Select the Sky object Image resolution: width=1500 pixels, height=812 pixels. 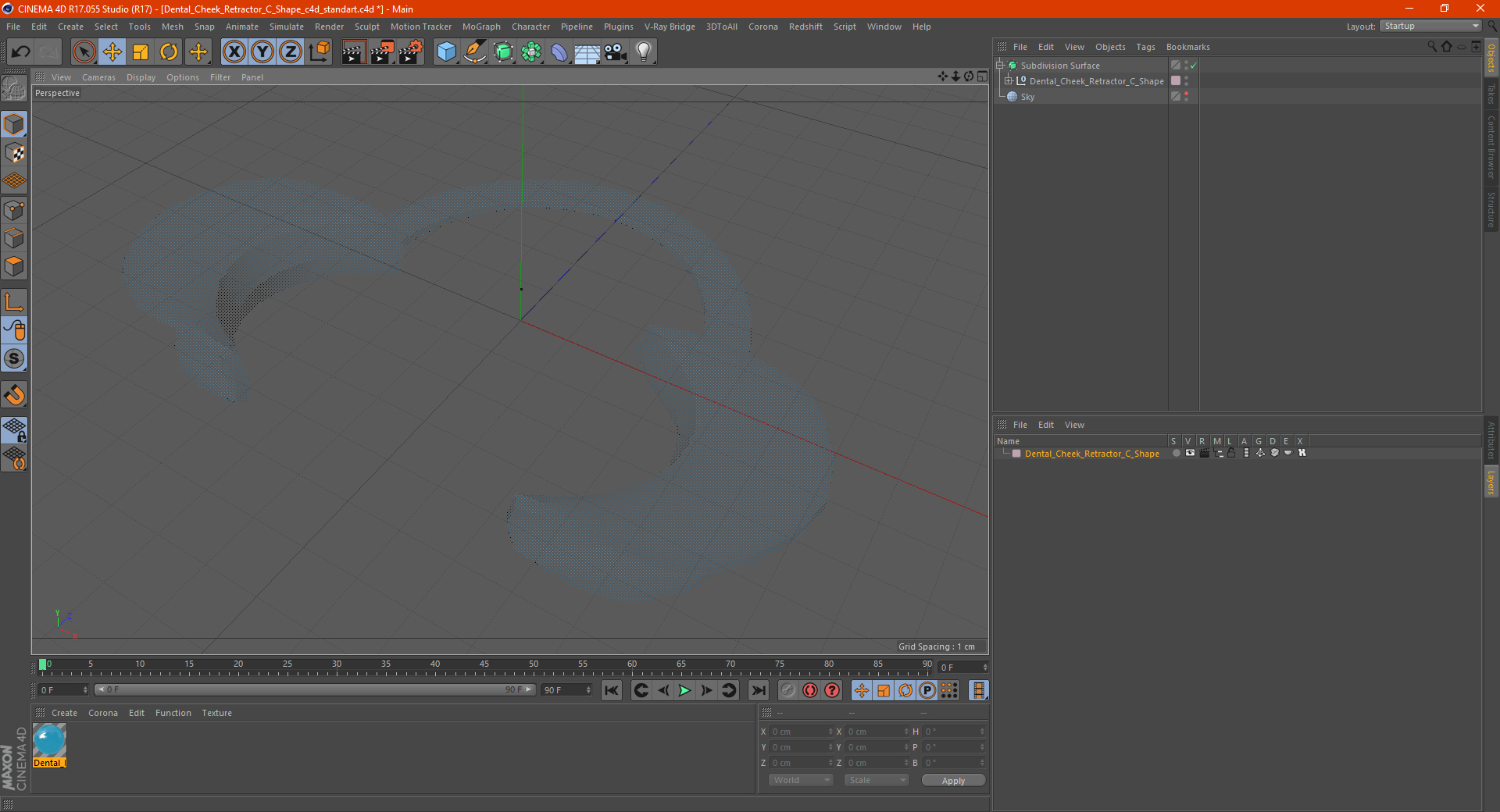pos(1027,97)
